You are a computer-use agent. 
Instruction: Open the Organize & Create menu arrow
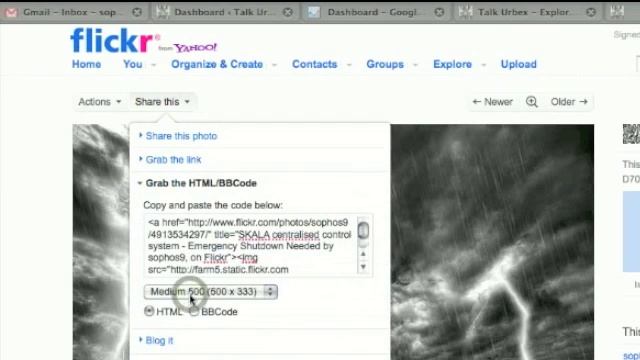tap(274, 64)
